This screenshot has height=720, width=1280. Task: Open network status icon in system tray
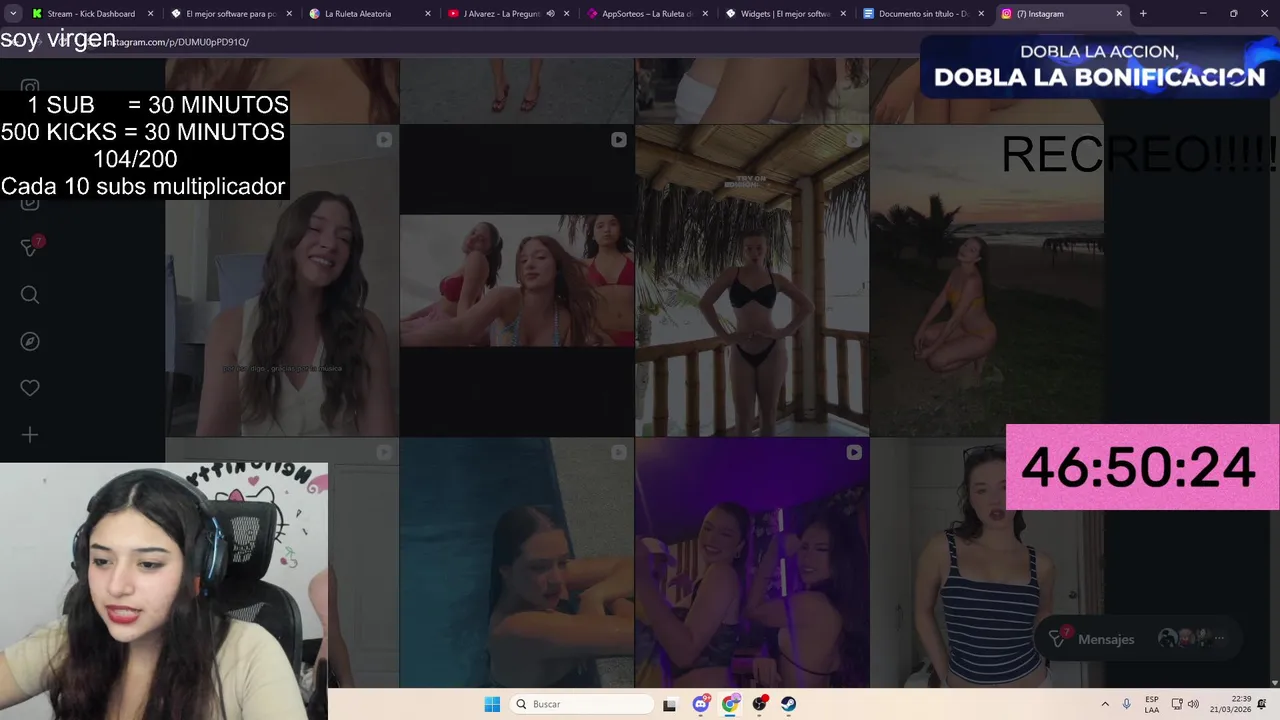click(x=1177, y=704)
